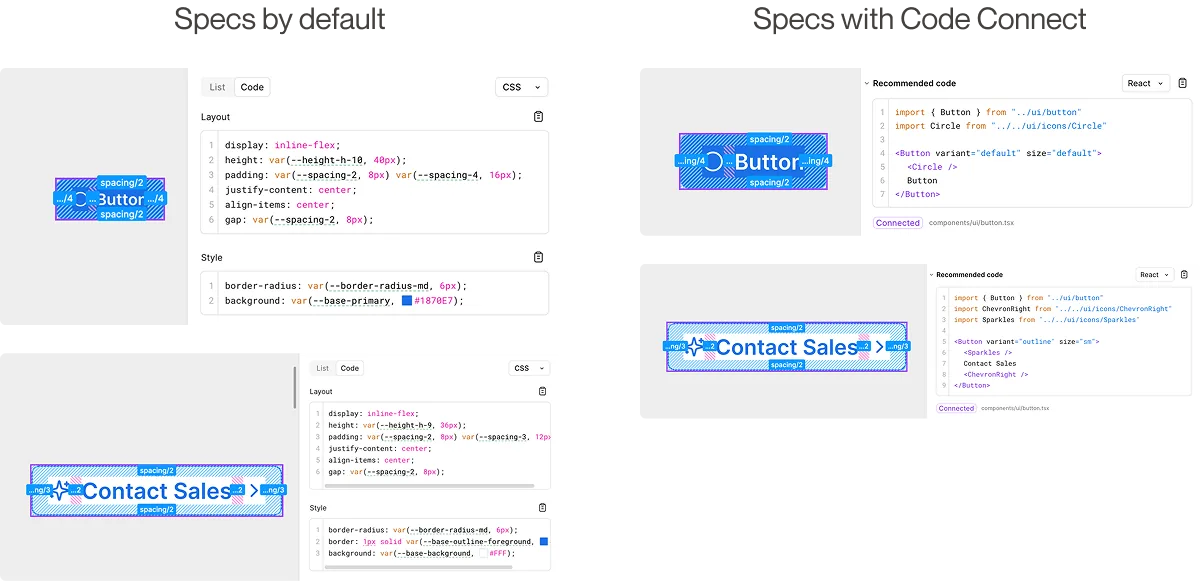Select Contact Sales button in Code Connect canvas
Image resolution: width=1200 pixels, height=581 pixels.
point(787,347)
